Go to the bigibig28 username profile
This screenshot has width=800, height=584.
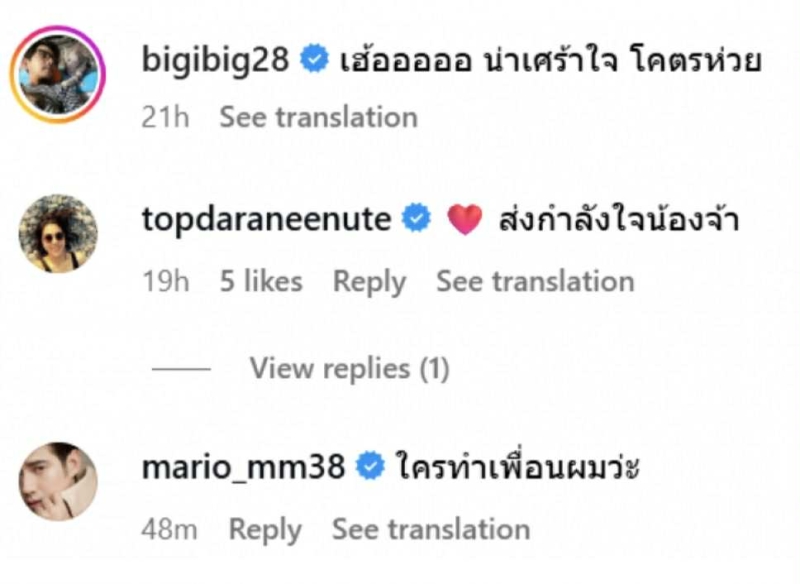[x=216, y=62]
